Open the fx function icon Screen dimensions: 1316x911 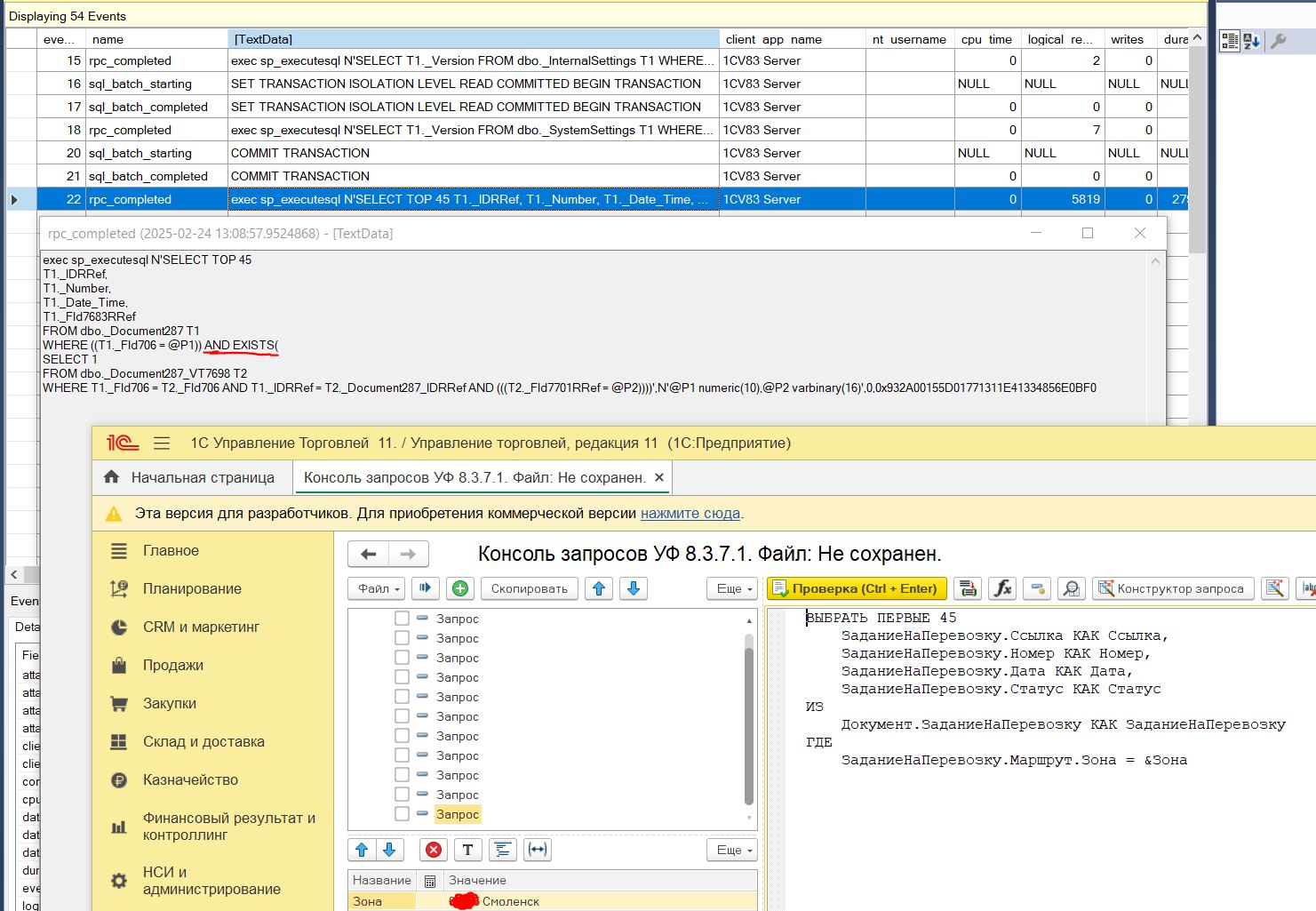[1002, 588]
